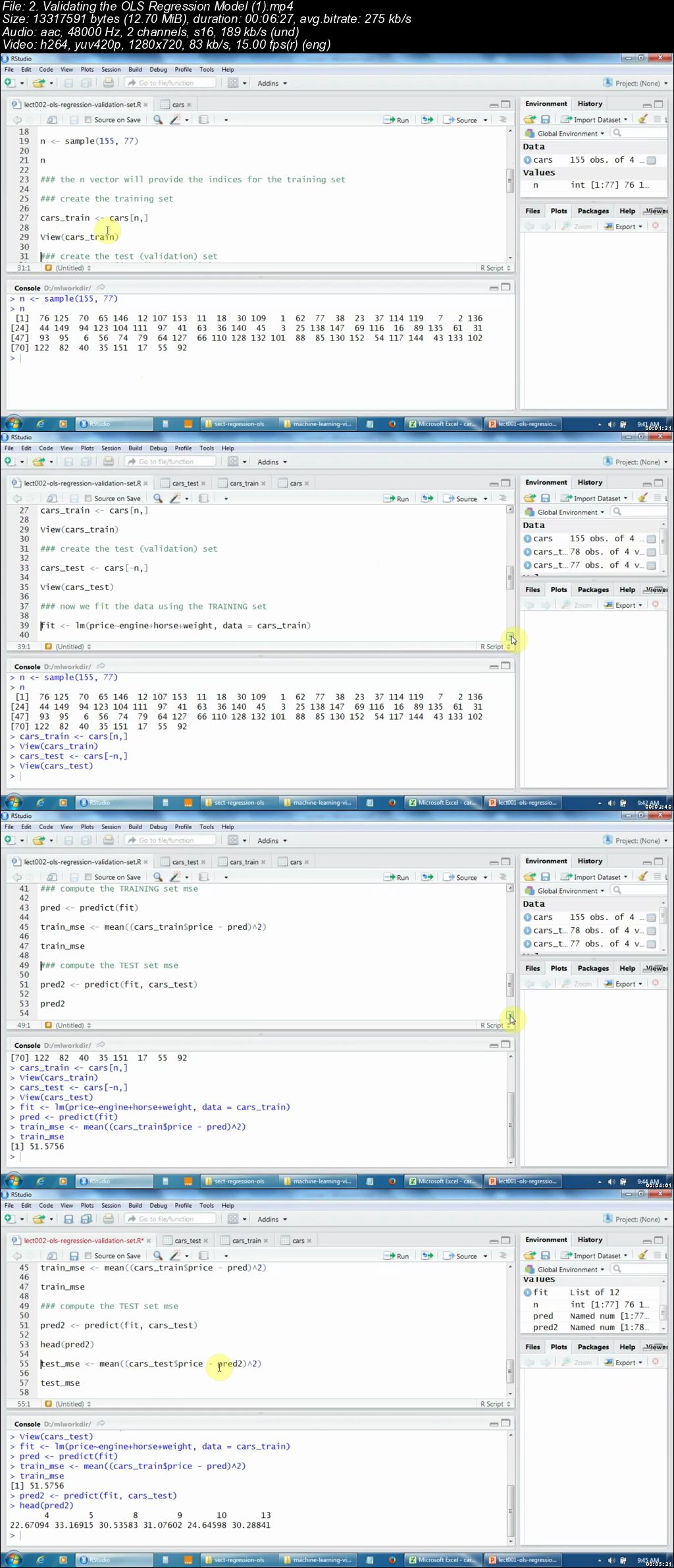Viewport: 674px width, 1568px height.
Task: Open (Untitled) section navigator in fourth frame status bar
Action: [x=68, y=1404]
